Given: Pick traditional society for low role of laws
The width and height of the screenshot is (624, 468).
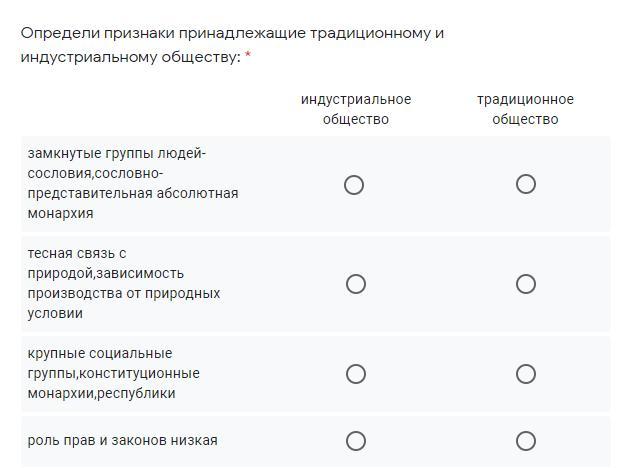Looking at the screenshot, I should click(525, 441).
